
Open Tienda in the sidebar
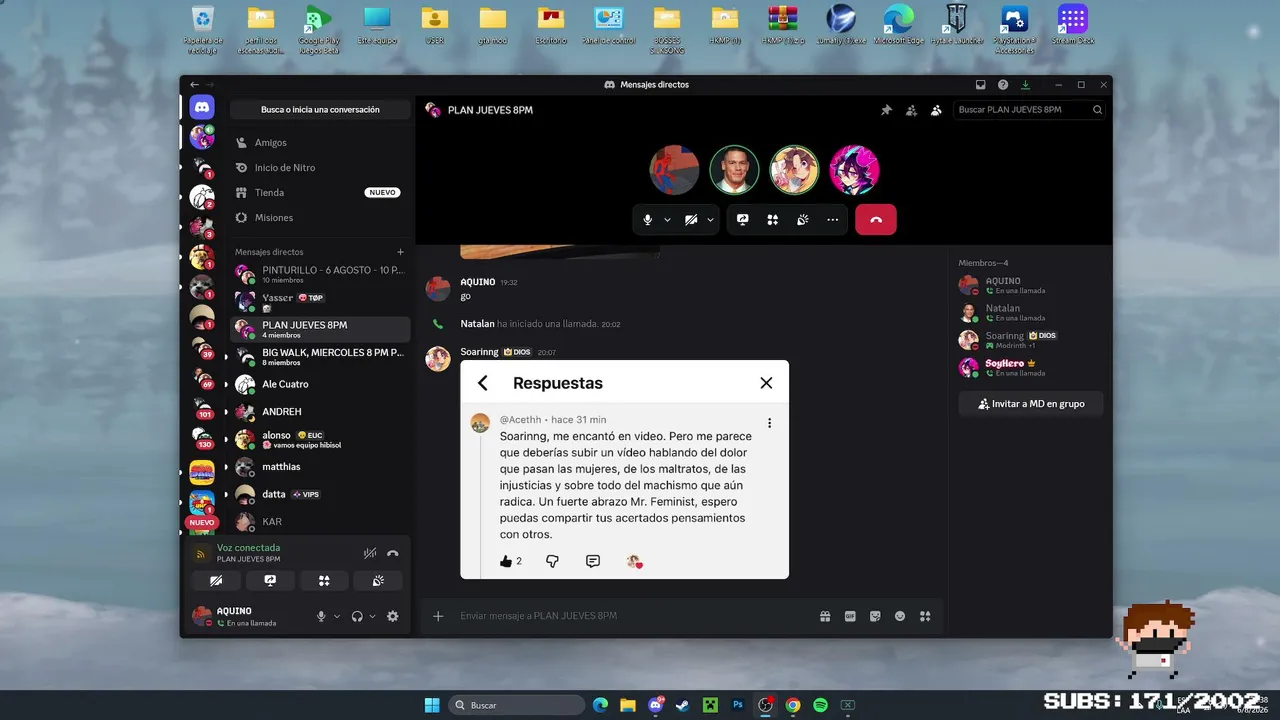click(x=320, y=193)
